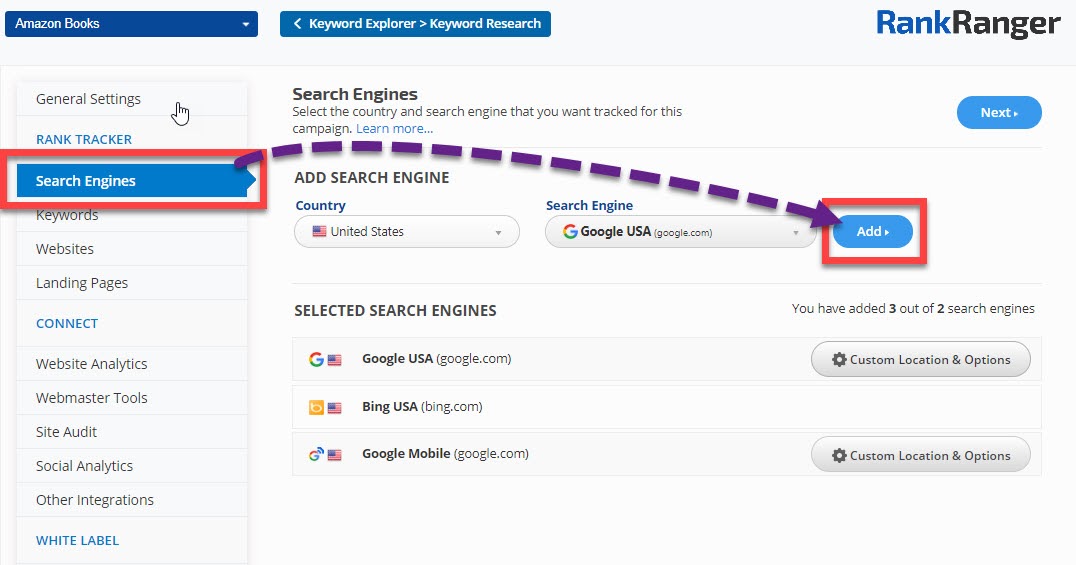Go to Websites in sidebar
Screen dimensions: 1076x565
pos(65,249)
